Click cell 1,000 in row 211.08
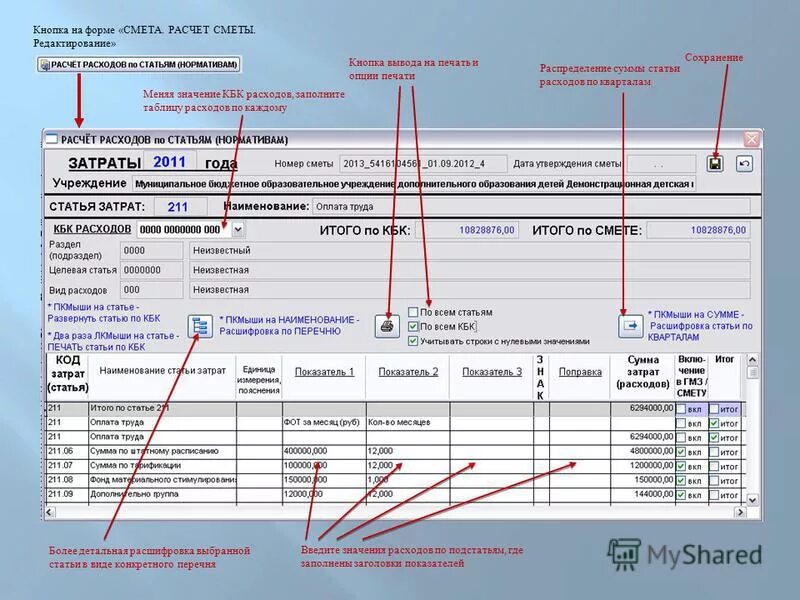Screen dimensions: 800x600 pyautogui.click(x=408, y=480)
